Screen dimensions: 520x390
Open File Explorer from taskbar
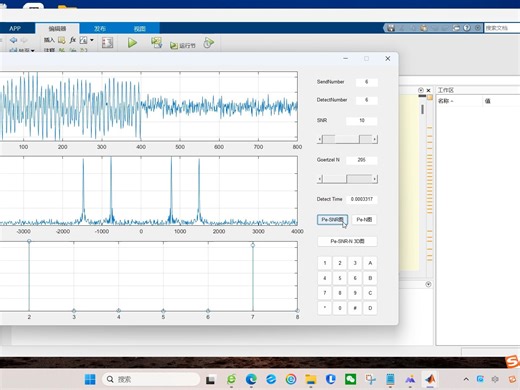311,379
